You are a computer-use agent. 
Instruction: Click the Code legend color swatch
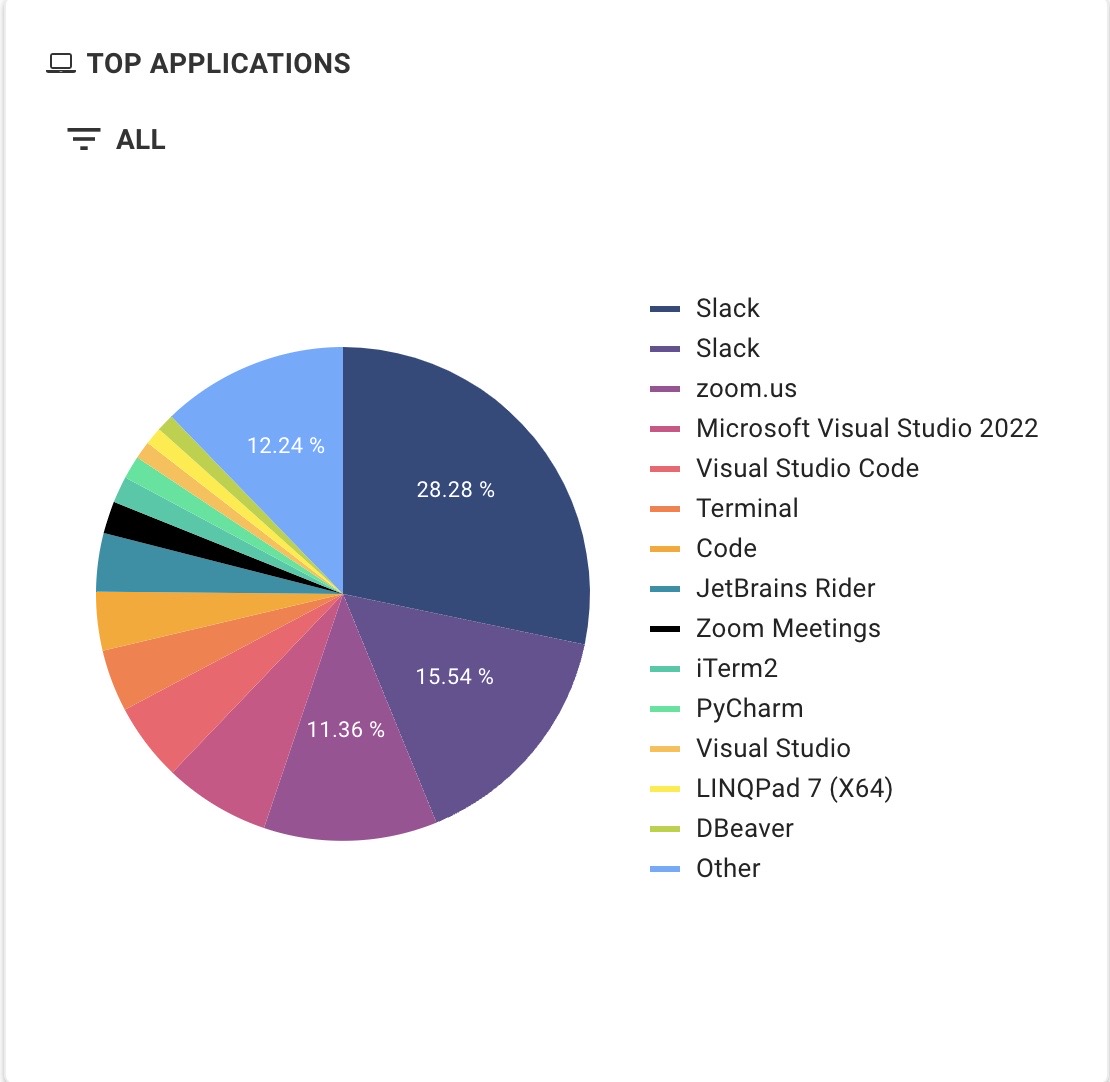[x=665, y=549]
